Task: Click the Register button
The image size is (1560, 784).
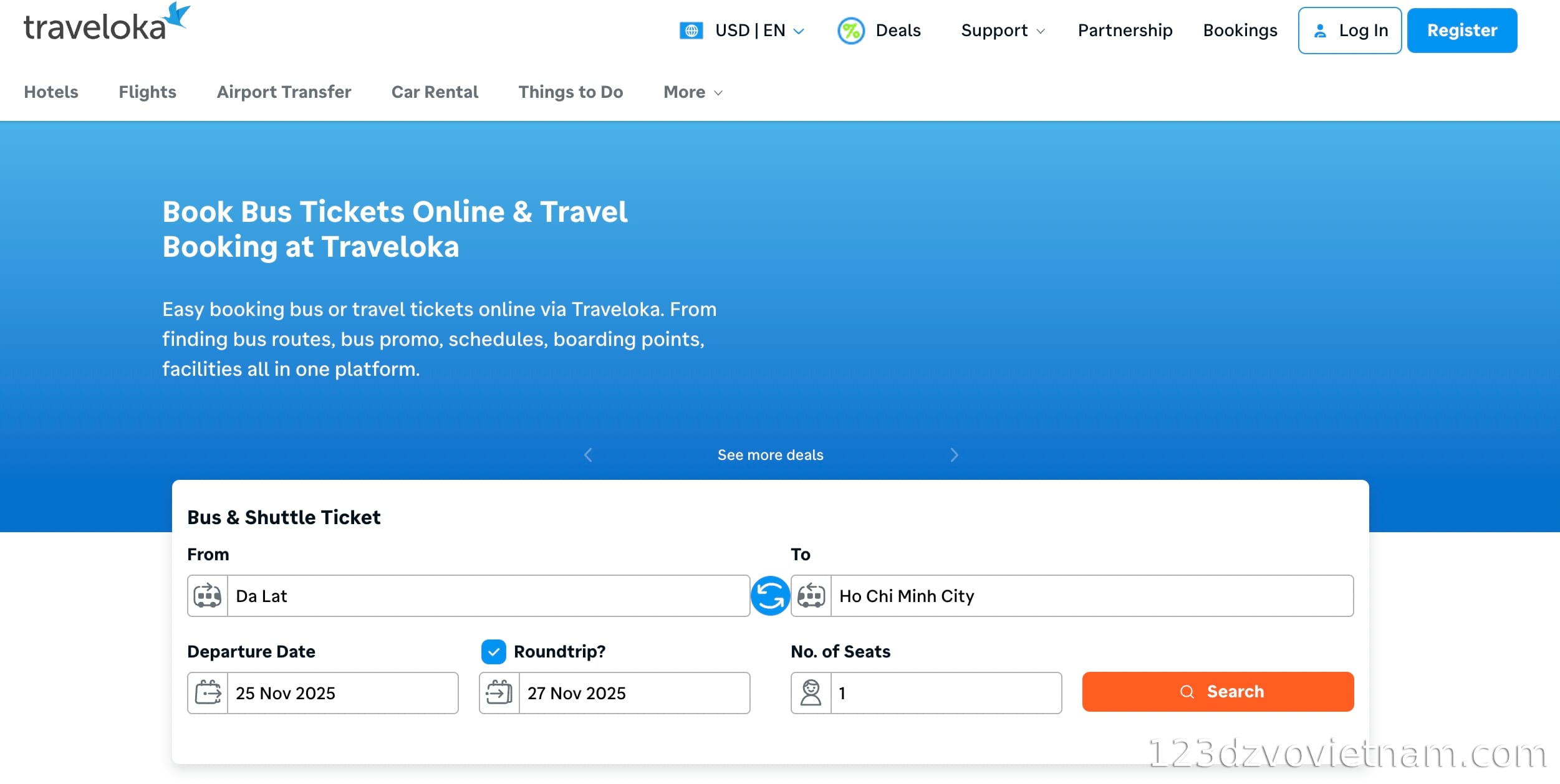Action: 1462,31
